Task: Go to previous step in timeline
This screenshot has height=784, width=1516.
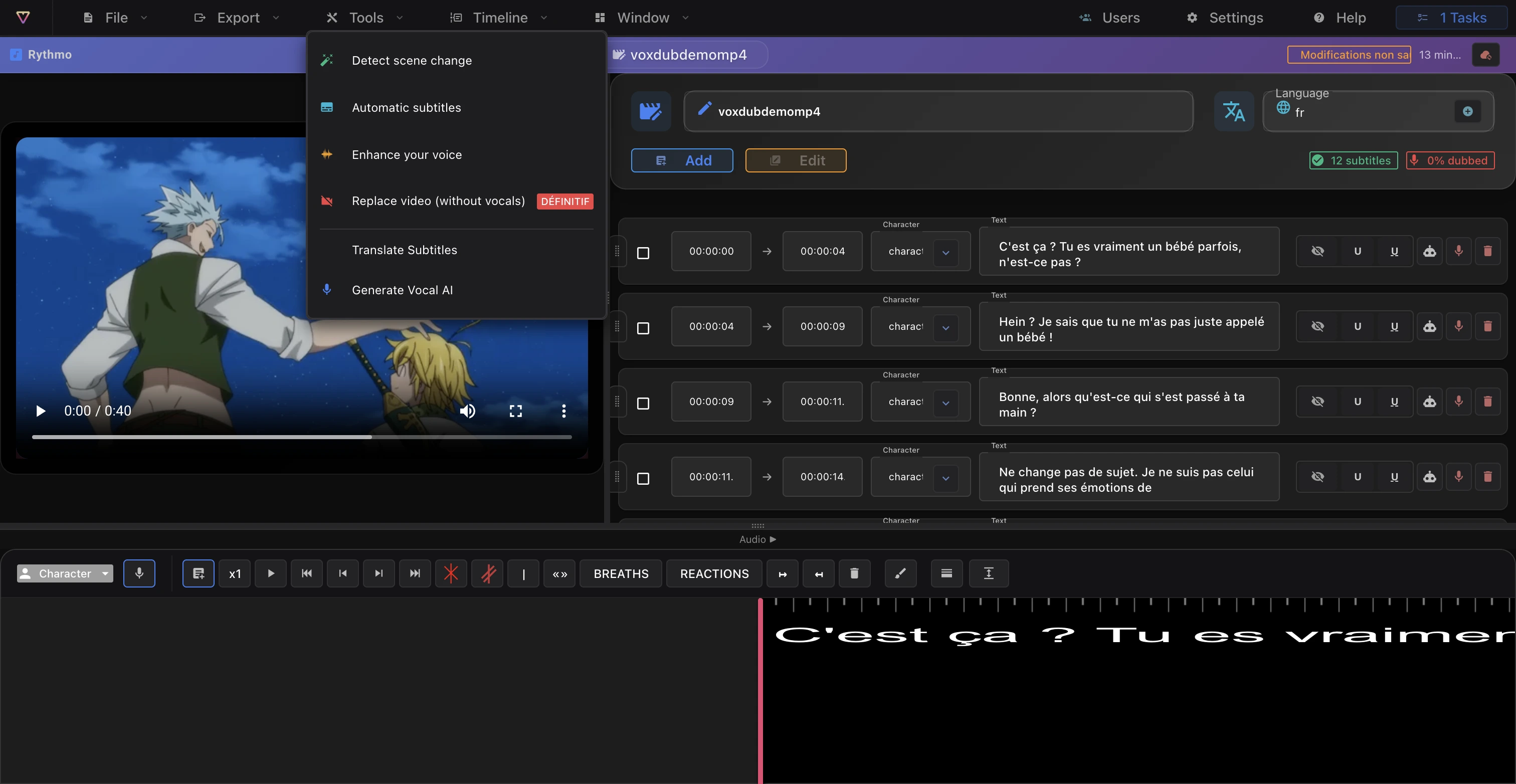Action: tap(343, 573)
